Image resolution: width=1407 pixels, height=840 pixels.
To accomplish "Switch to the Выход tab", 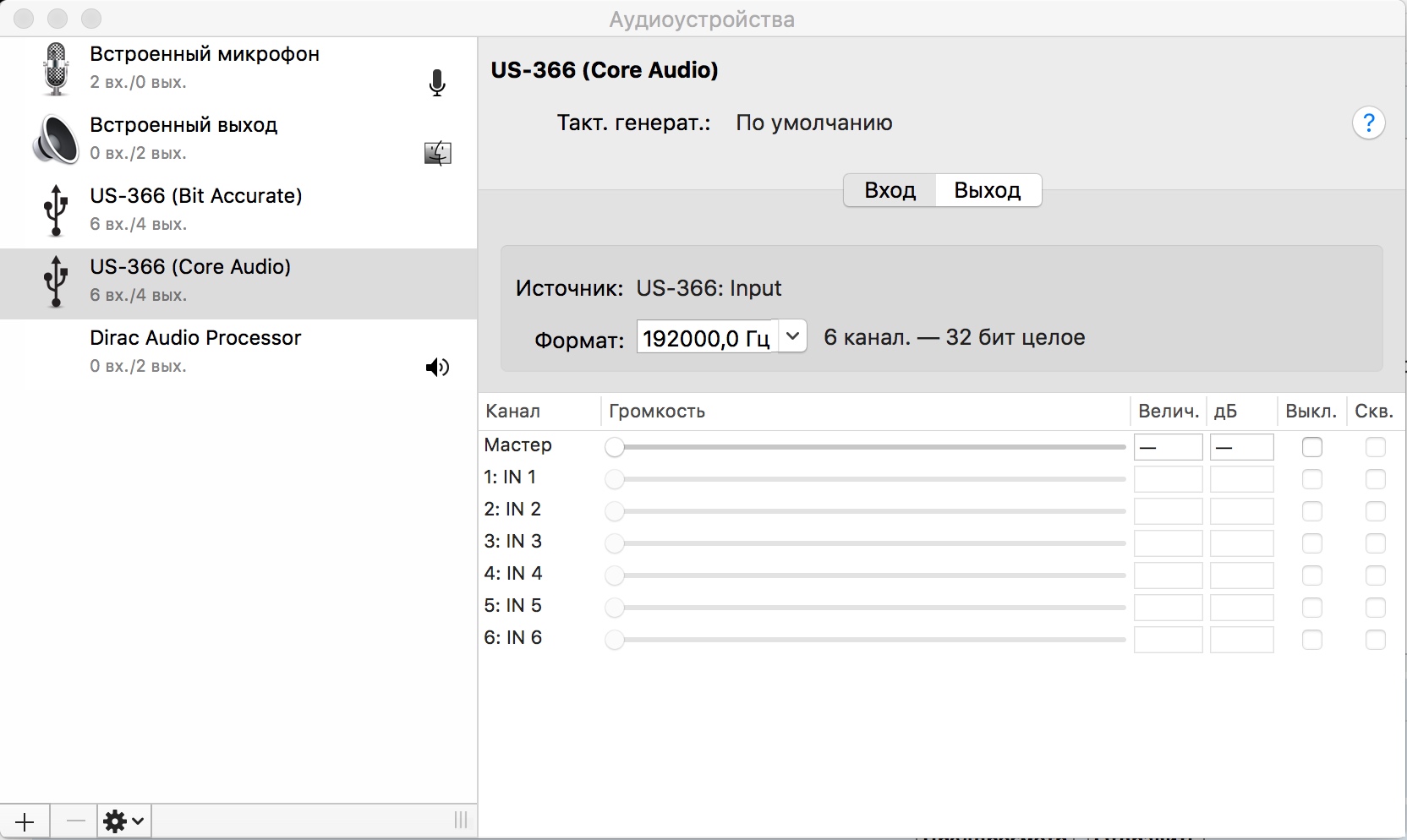I will click(x=987, y=190).
